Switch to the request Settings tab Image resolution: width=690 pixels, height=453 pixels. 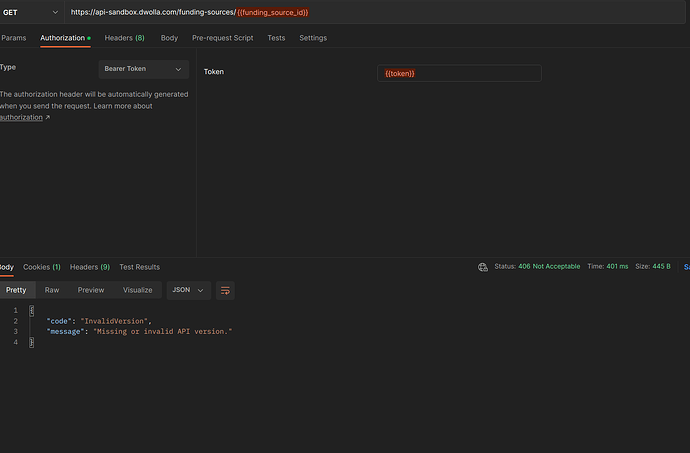313,38
